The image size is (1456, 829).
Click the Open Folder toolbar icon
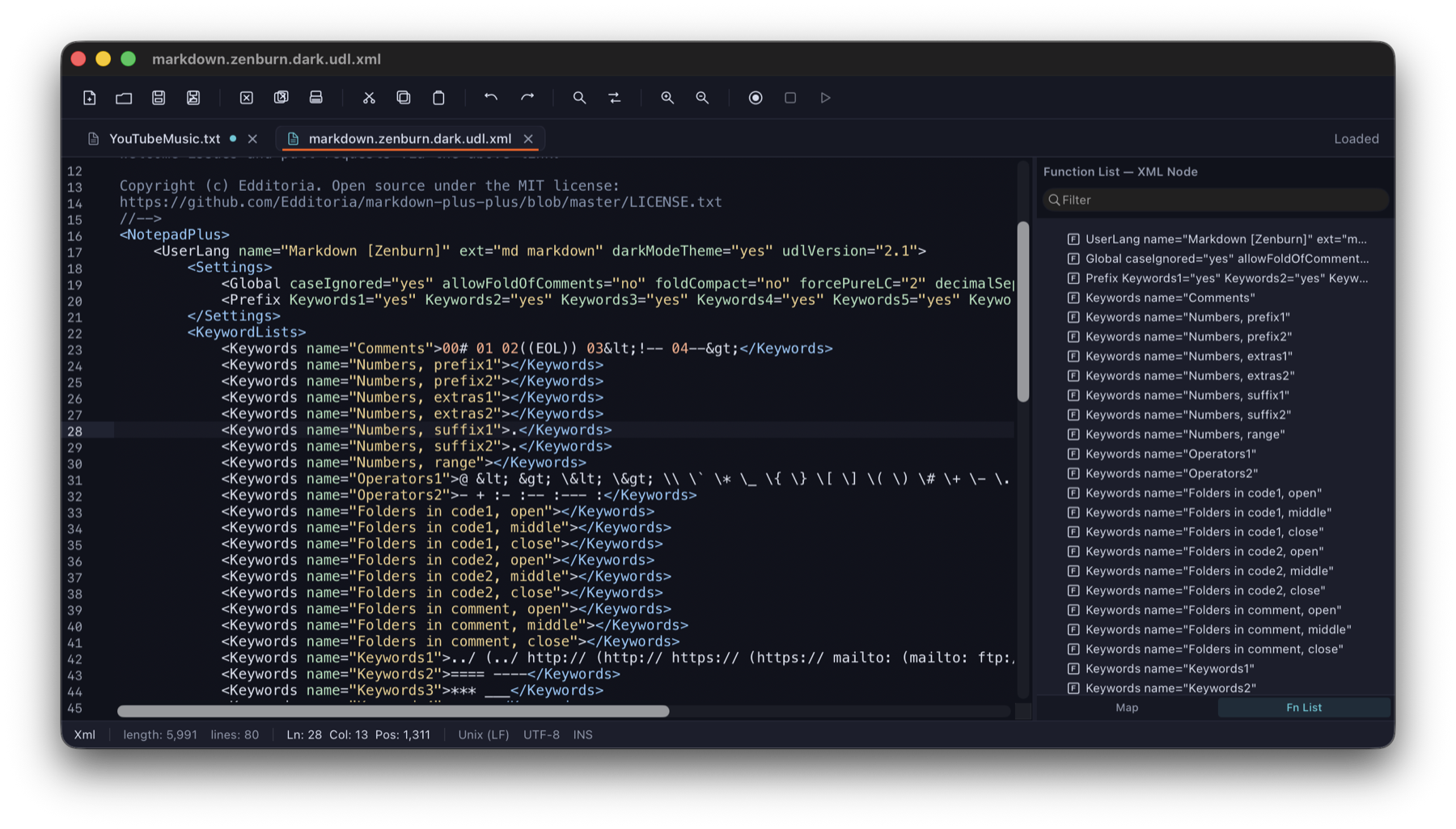pos(124,98)
